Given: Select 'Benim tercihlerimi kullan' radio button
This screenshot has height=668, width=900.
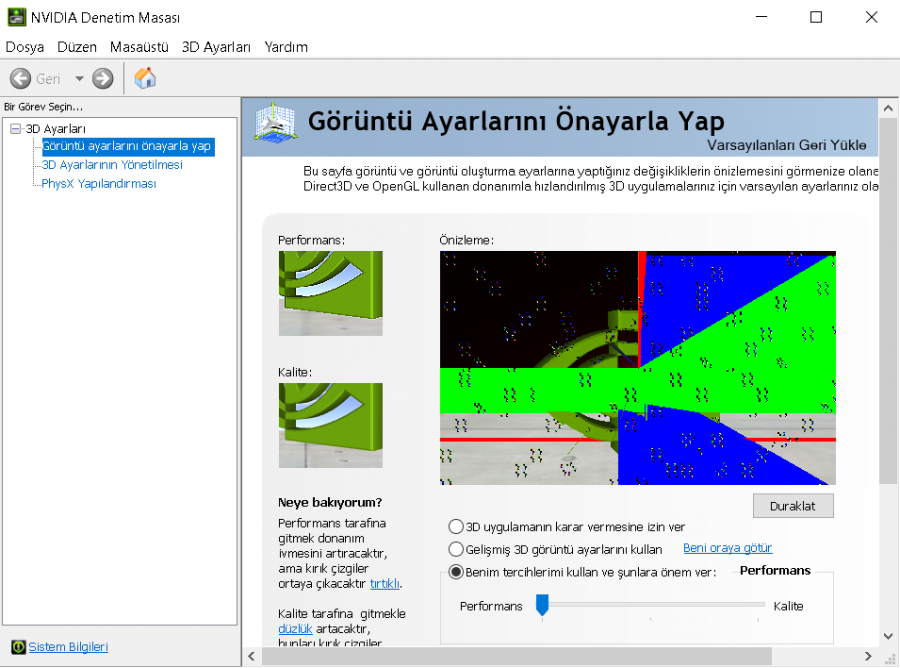Looking at the screenshot, I should [x=456, y=572].
